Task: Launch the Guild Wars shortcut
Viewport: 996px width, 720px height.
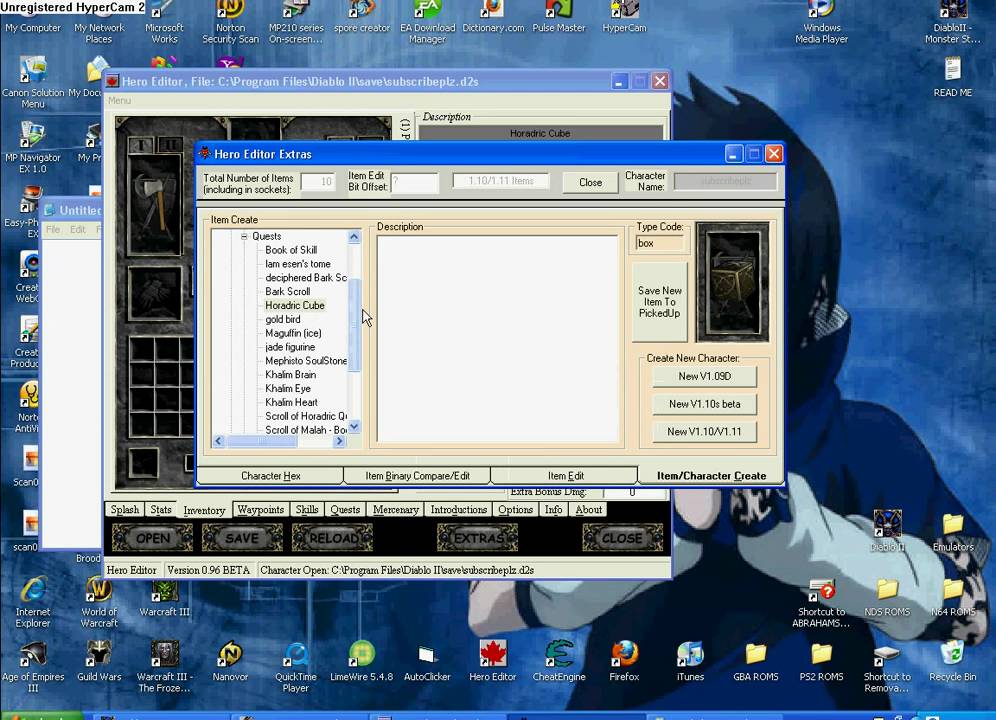Action: pos(99,662)
